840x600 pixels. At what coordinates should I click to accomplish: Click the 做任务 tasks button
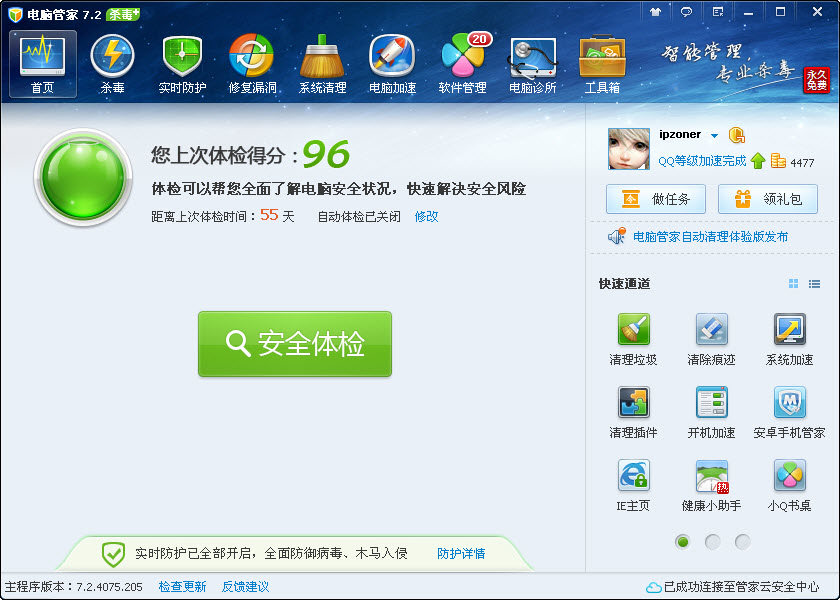click(656, 199)
